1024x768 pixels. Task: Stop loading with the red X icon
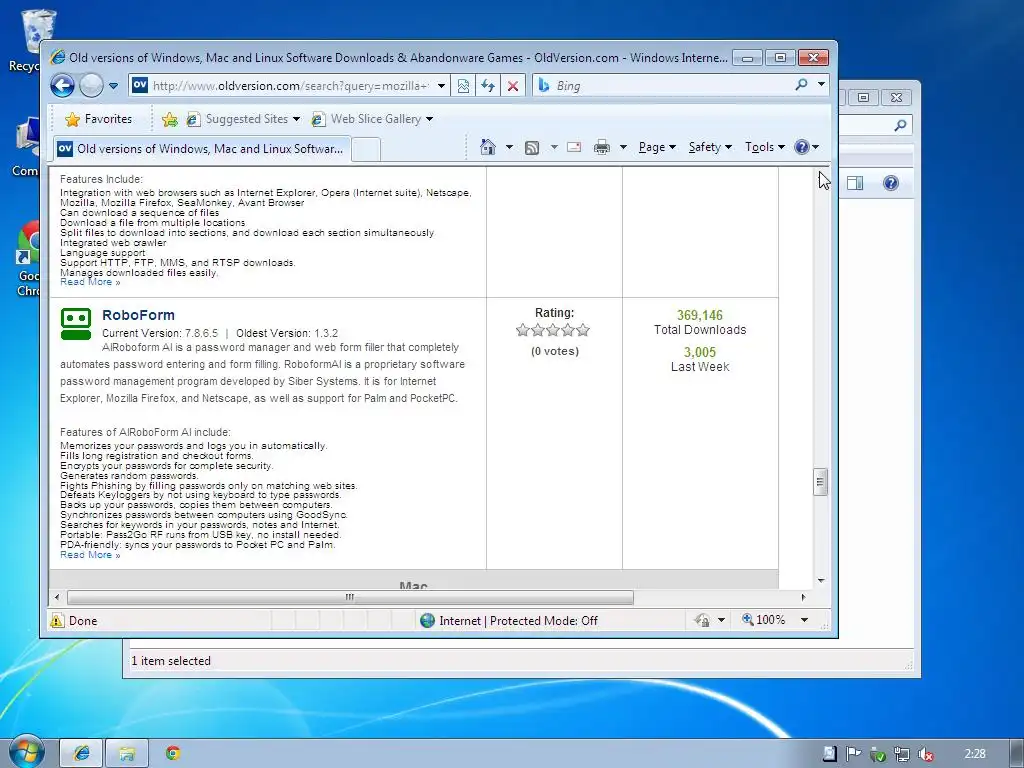click(513, 86)
